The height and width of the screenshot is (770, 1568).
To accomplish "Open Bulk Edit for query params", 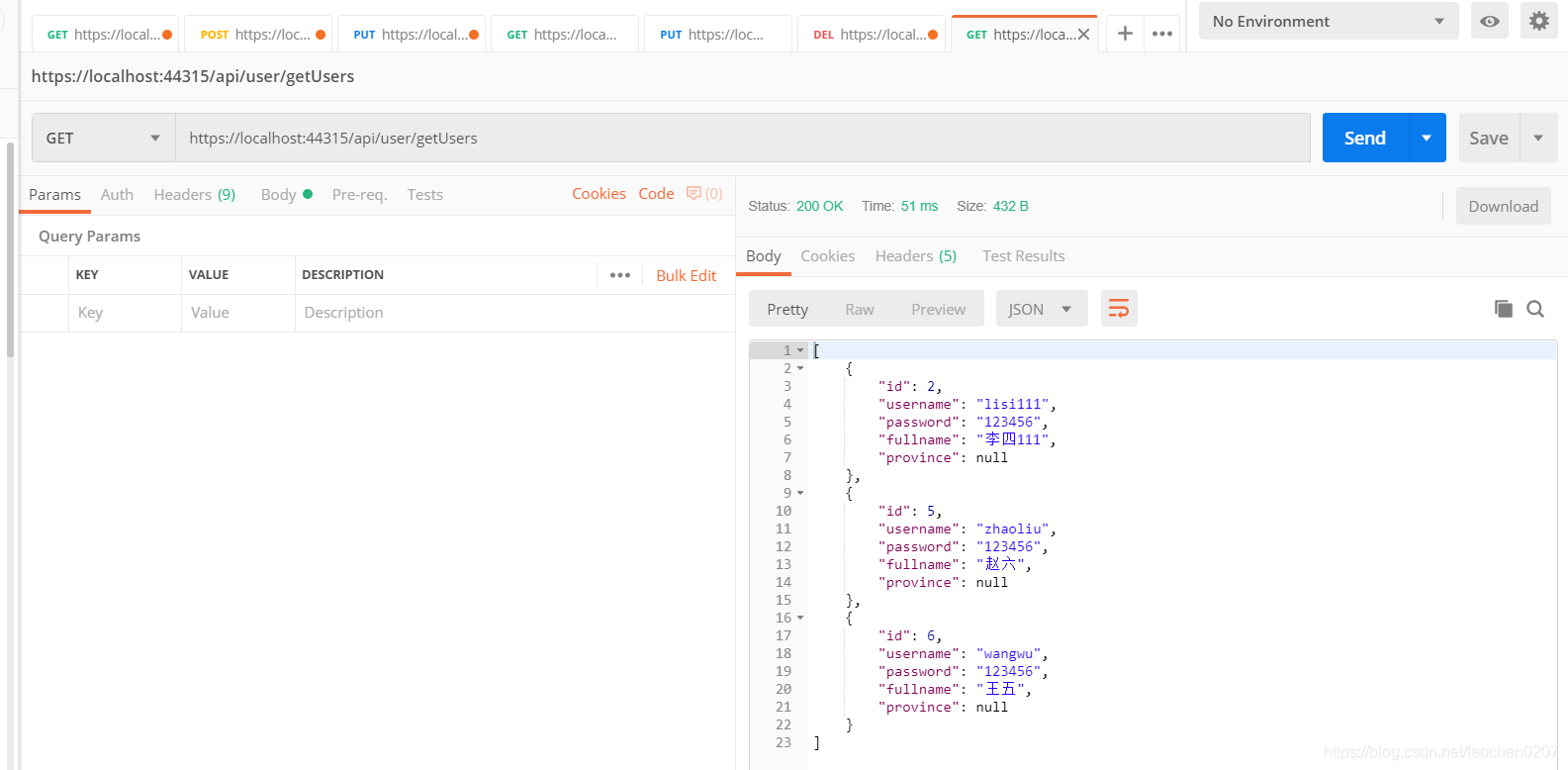I will pos(686,275).
